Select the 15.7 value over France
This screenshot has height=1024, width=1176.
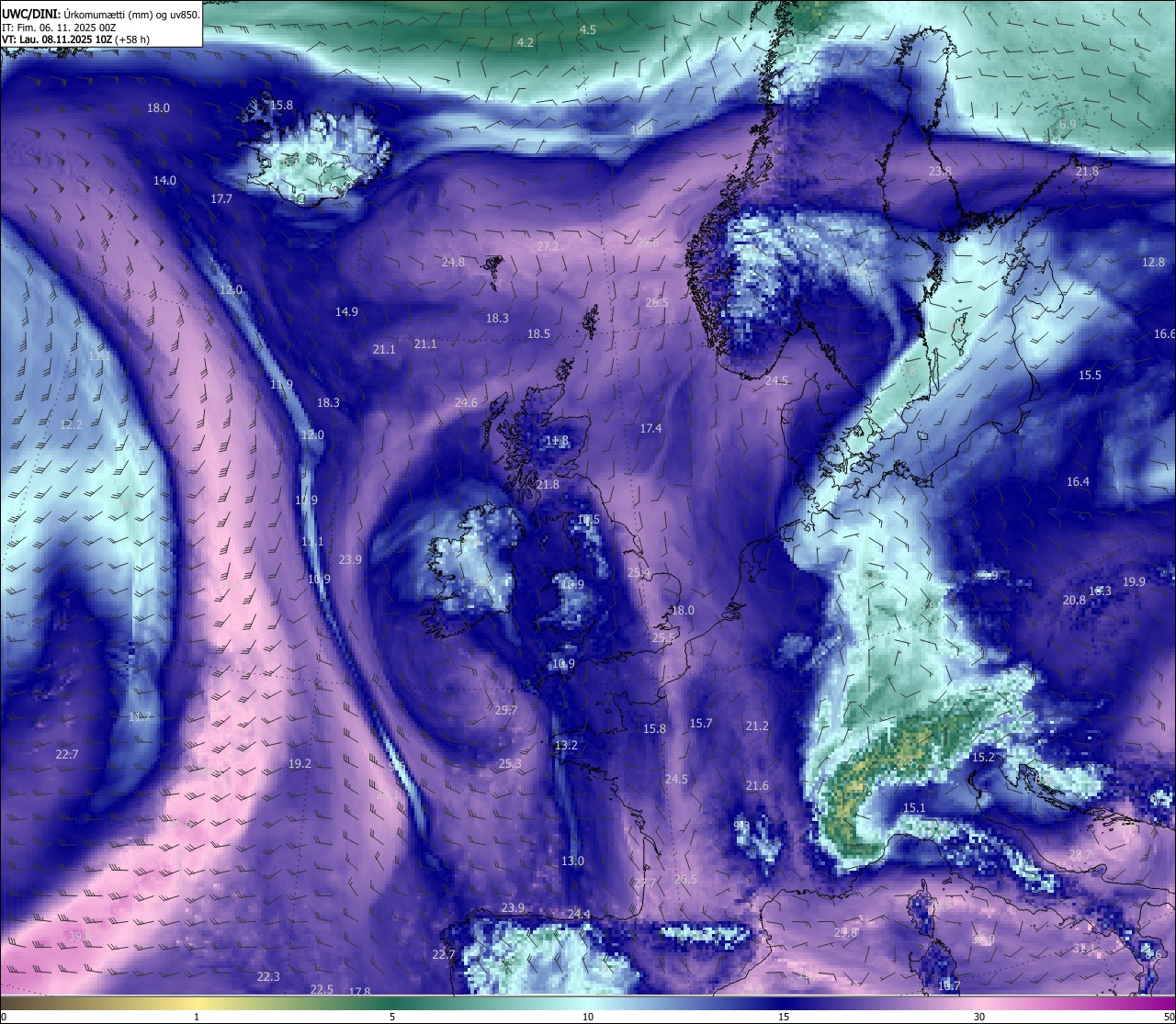point(701,723)
